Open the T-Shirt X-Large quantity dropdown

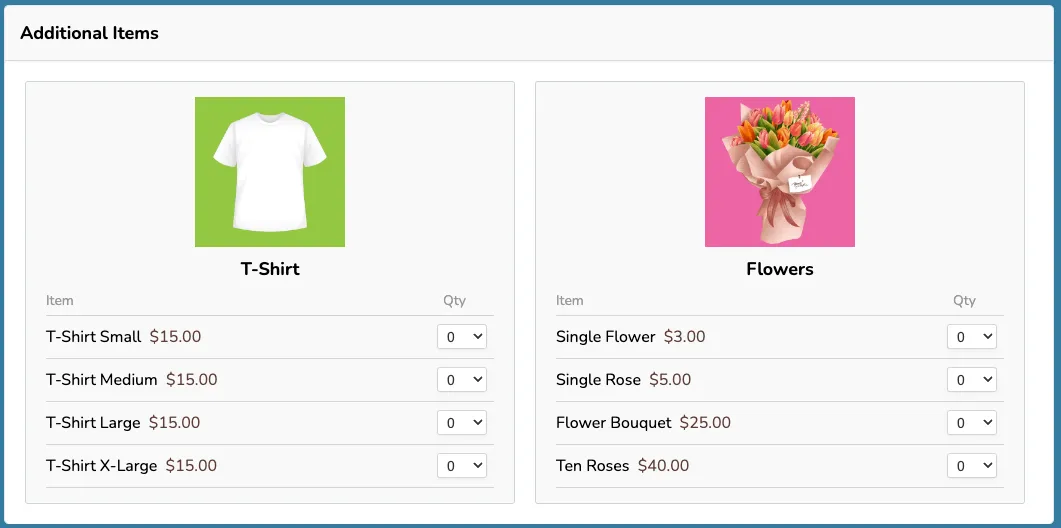tap(461, 466)
